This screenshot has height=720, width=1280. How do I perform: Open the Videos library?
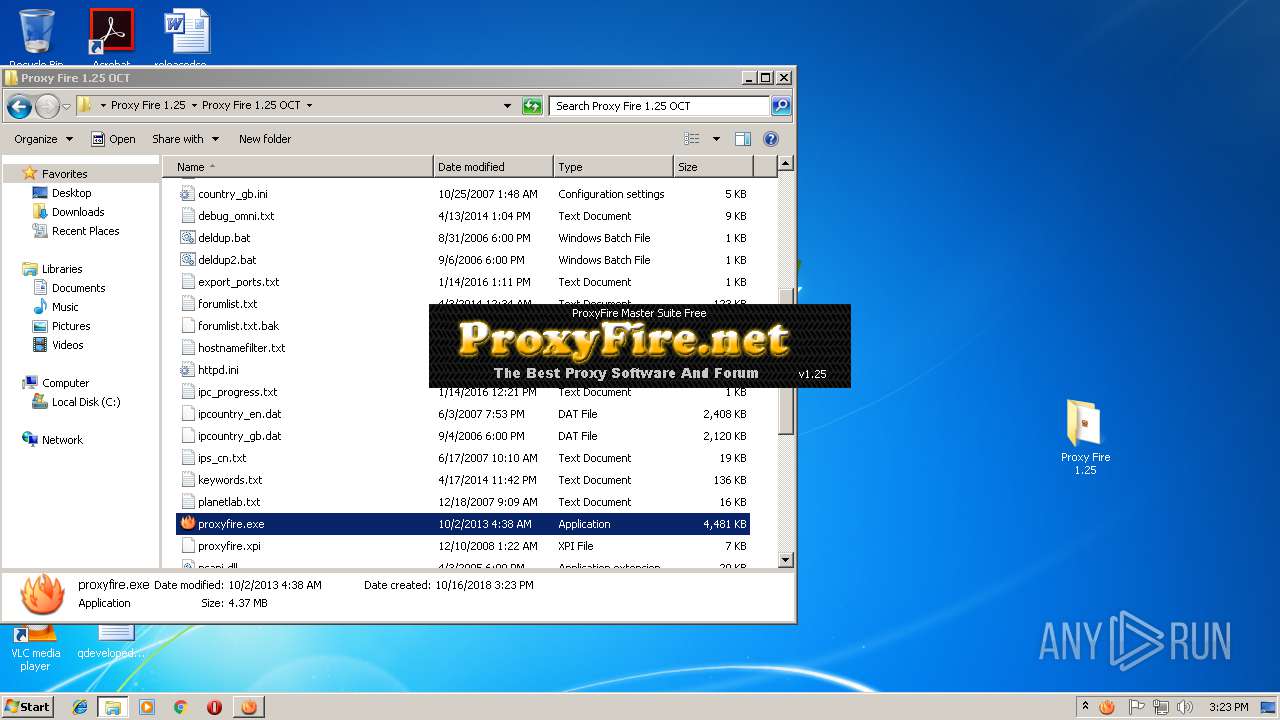68,345
